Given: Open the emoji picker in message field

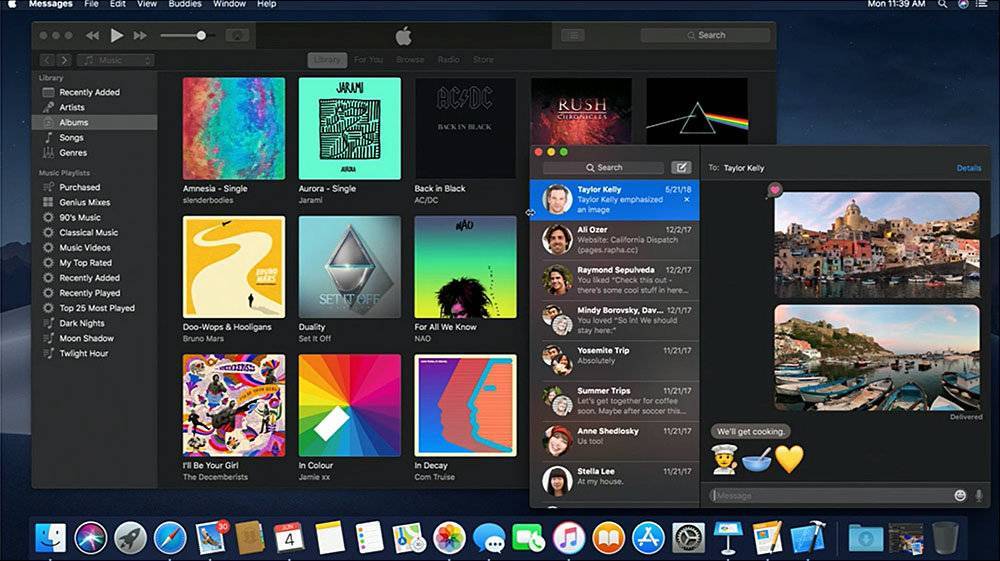Looking at the screenshot, I should [960, 495].
